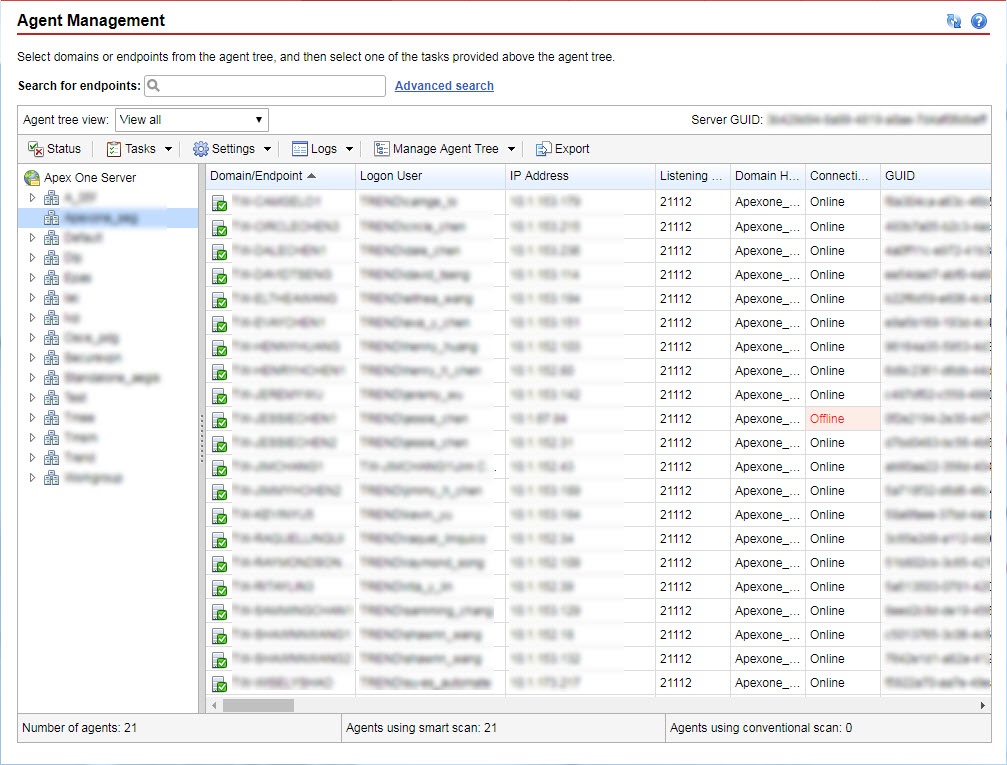Click the refresh icon near top right
Viewport: 1007px width, 765px height.
point(953,20)
